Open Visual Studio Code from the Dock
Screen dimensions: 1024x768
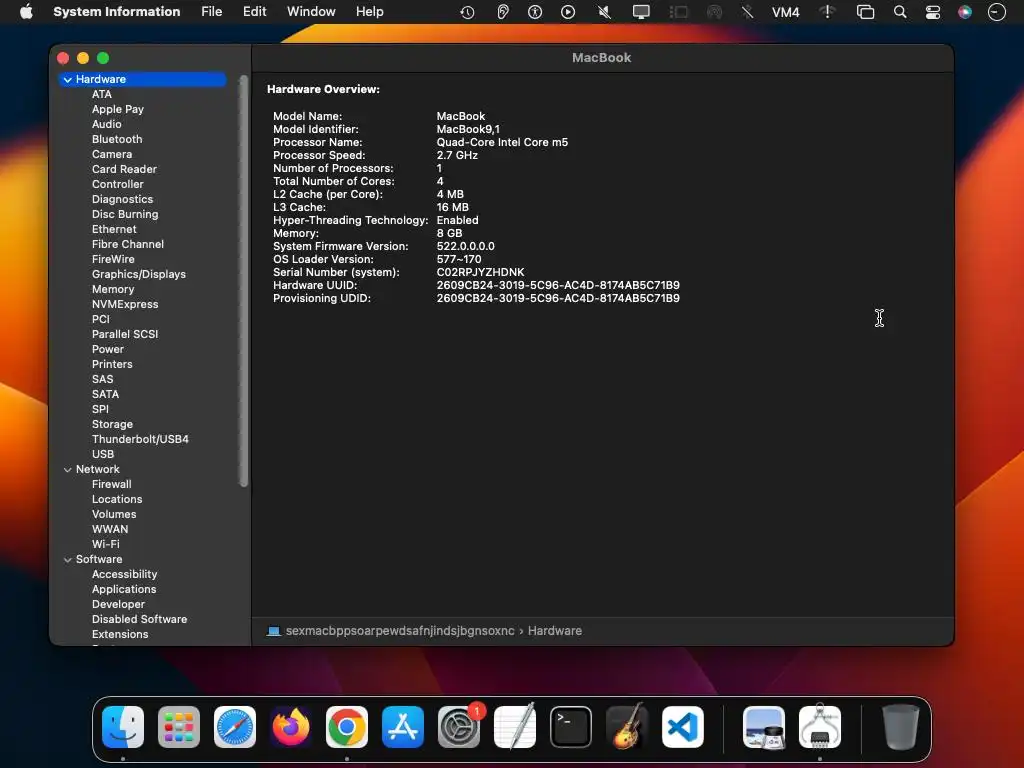click(x=683, y=727)
